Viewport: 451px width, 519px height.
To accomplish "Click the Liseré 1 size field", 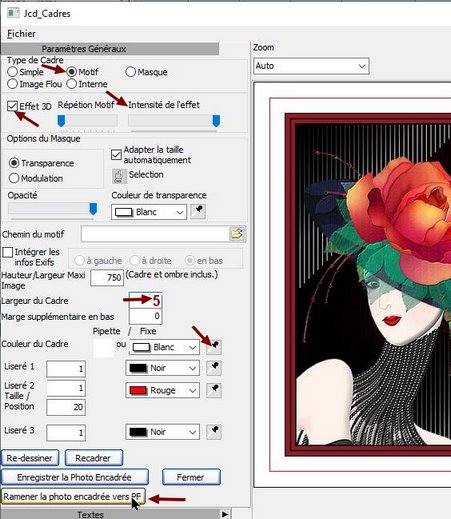I will [x=66, y=369].
